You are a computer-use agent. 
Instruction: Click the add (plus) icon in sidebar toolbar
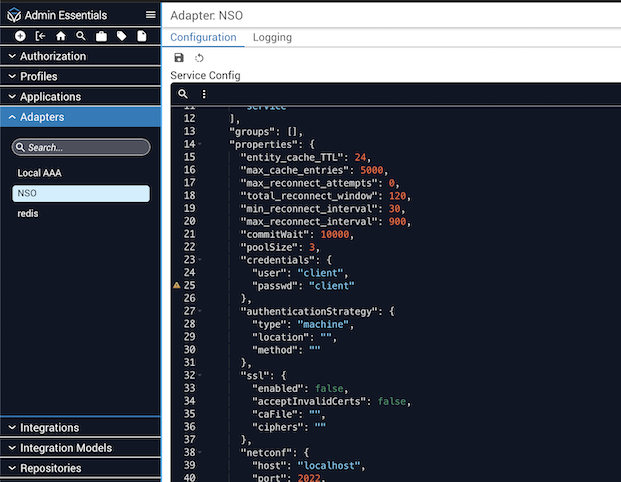coord(20,36)
